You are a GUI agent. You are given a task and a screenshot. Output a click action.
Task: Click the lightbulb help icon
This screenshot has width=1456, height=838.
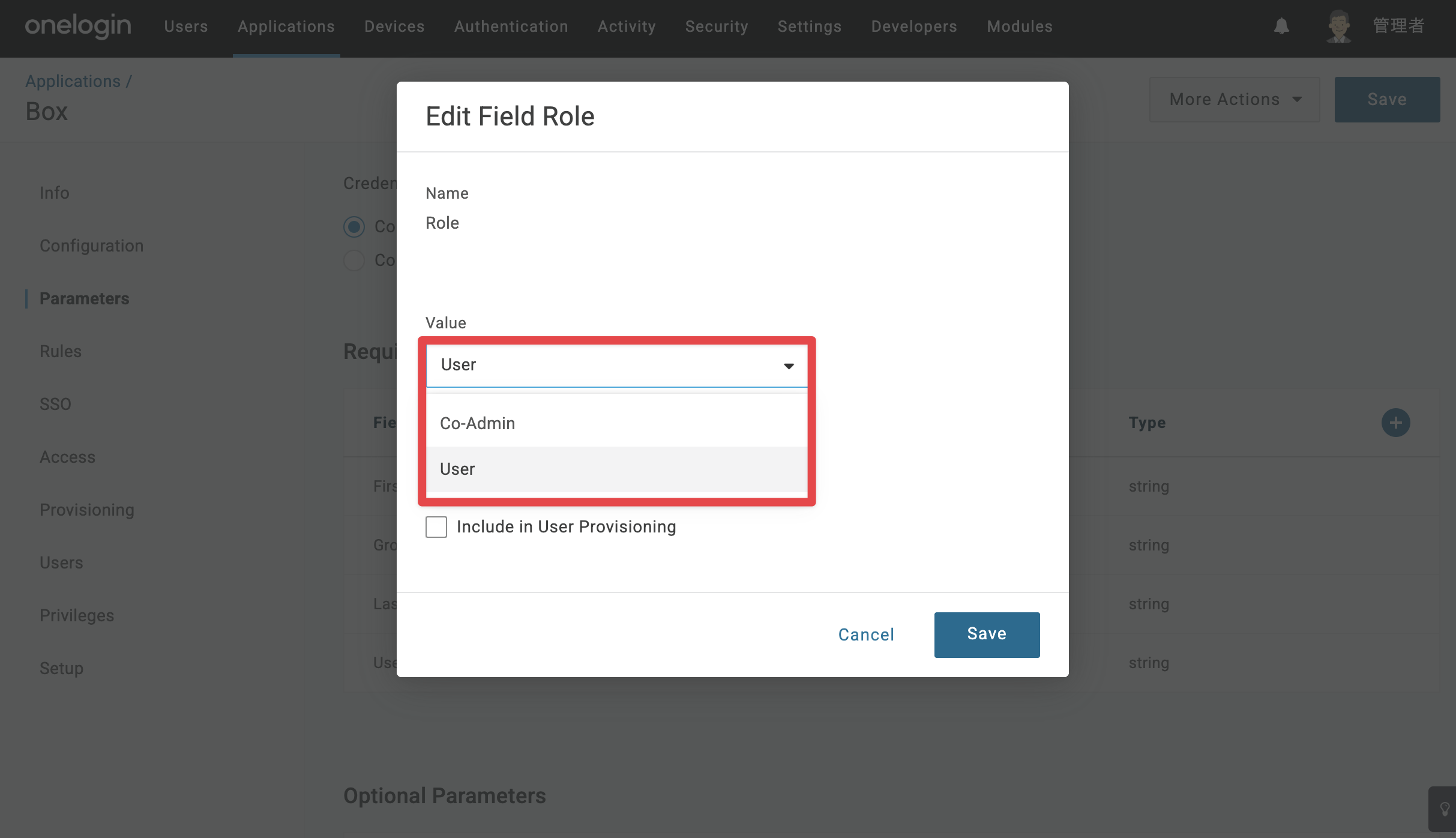(x=1445, y=809)
